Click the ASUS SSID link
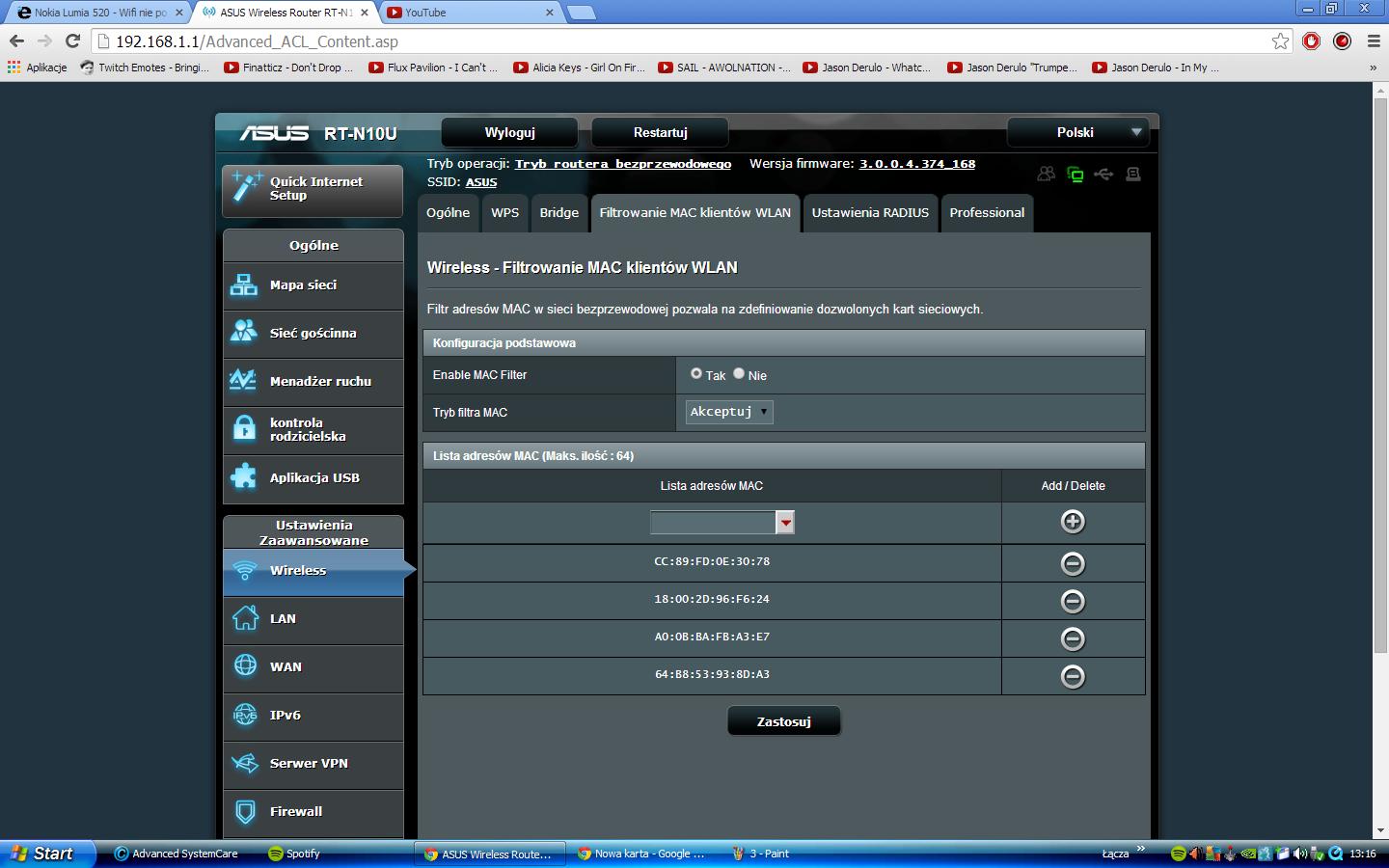Viewport: 1389px width, 868px height. pos(481,182)
